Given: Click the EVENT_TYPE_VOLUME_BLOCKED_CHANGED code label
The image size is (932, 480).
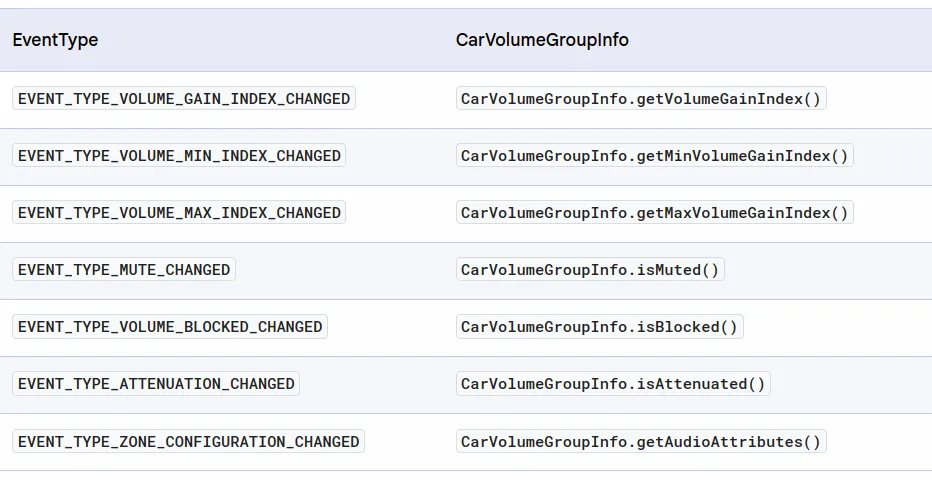Looking at the screenshot, I should click(x=170, y=327).
